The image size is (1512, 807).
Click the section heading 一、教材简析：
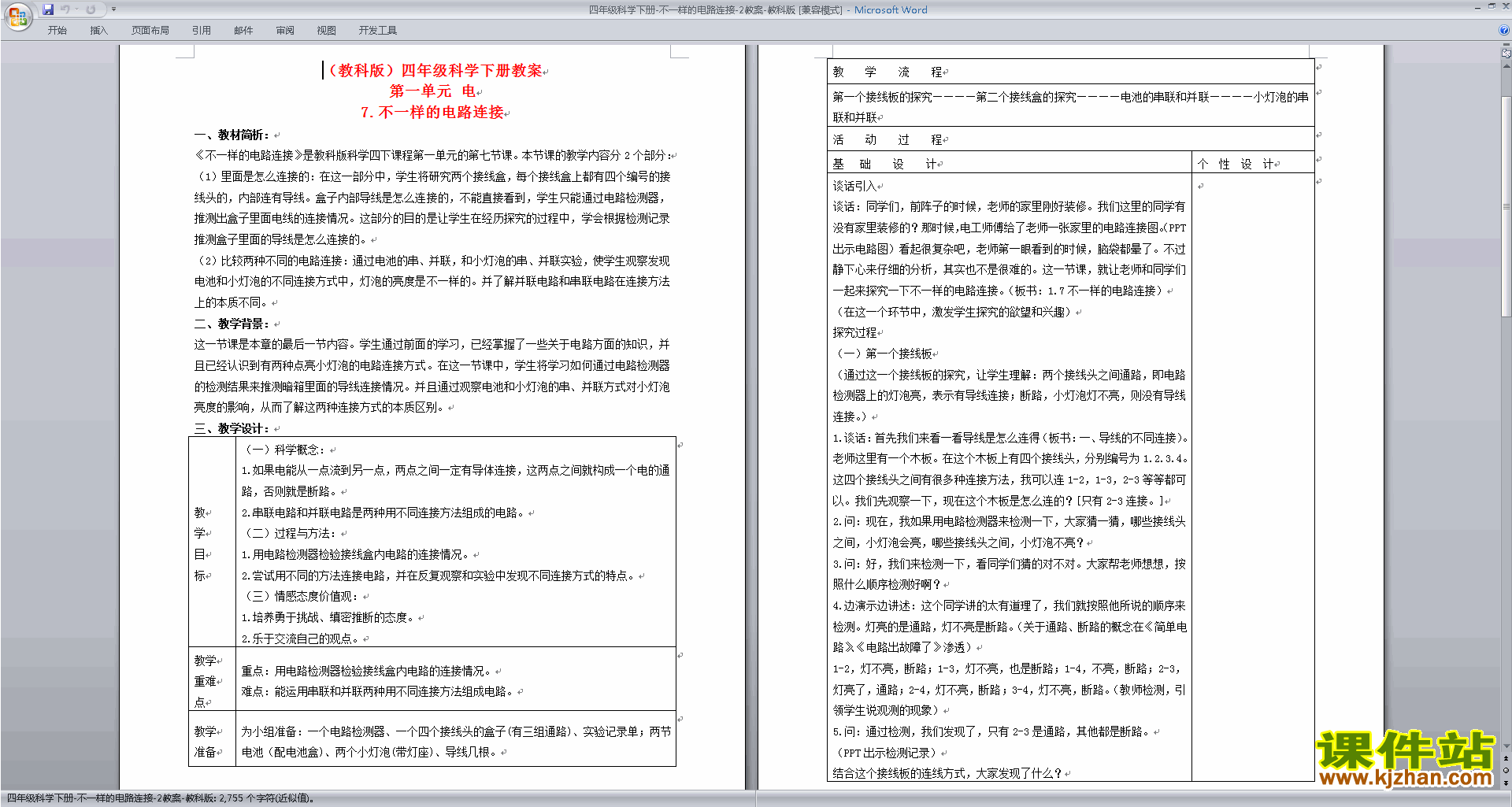click(232, 135)
